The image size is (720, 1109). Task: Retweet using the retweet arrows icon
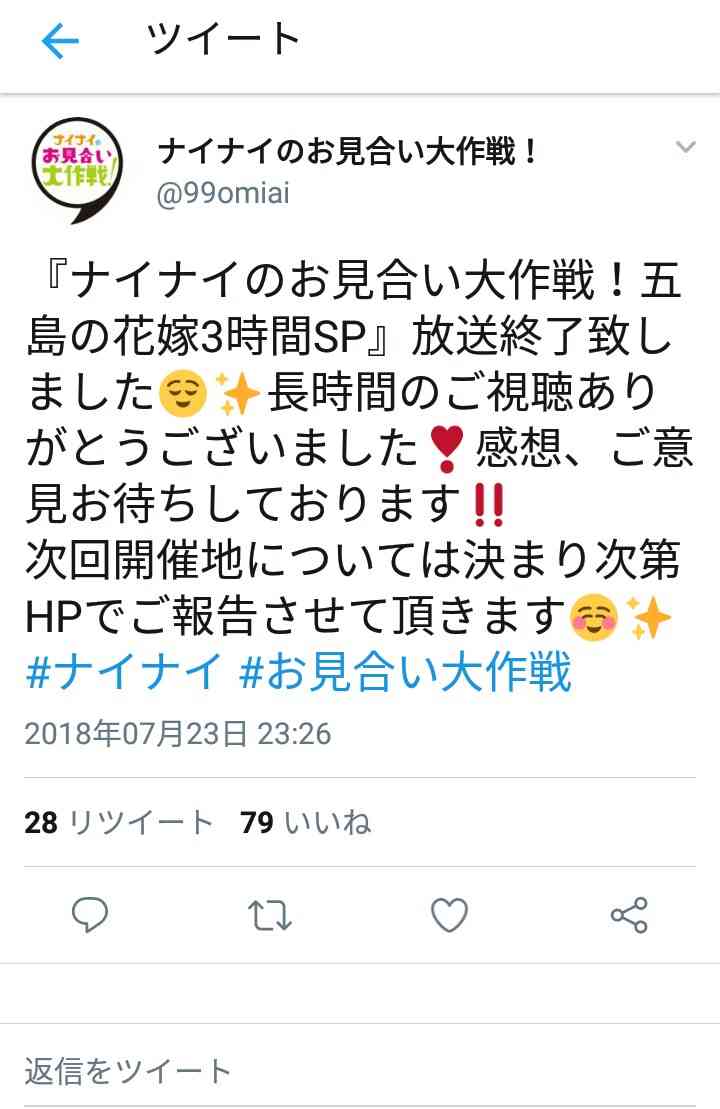click(269, 915)
